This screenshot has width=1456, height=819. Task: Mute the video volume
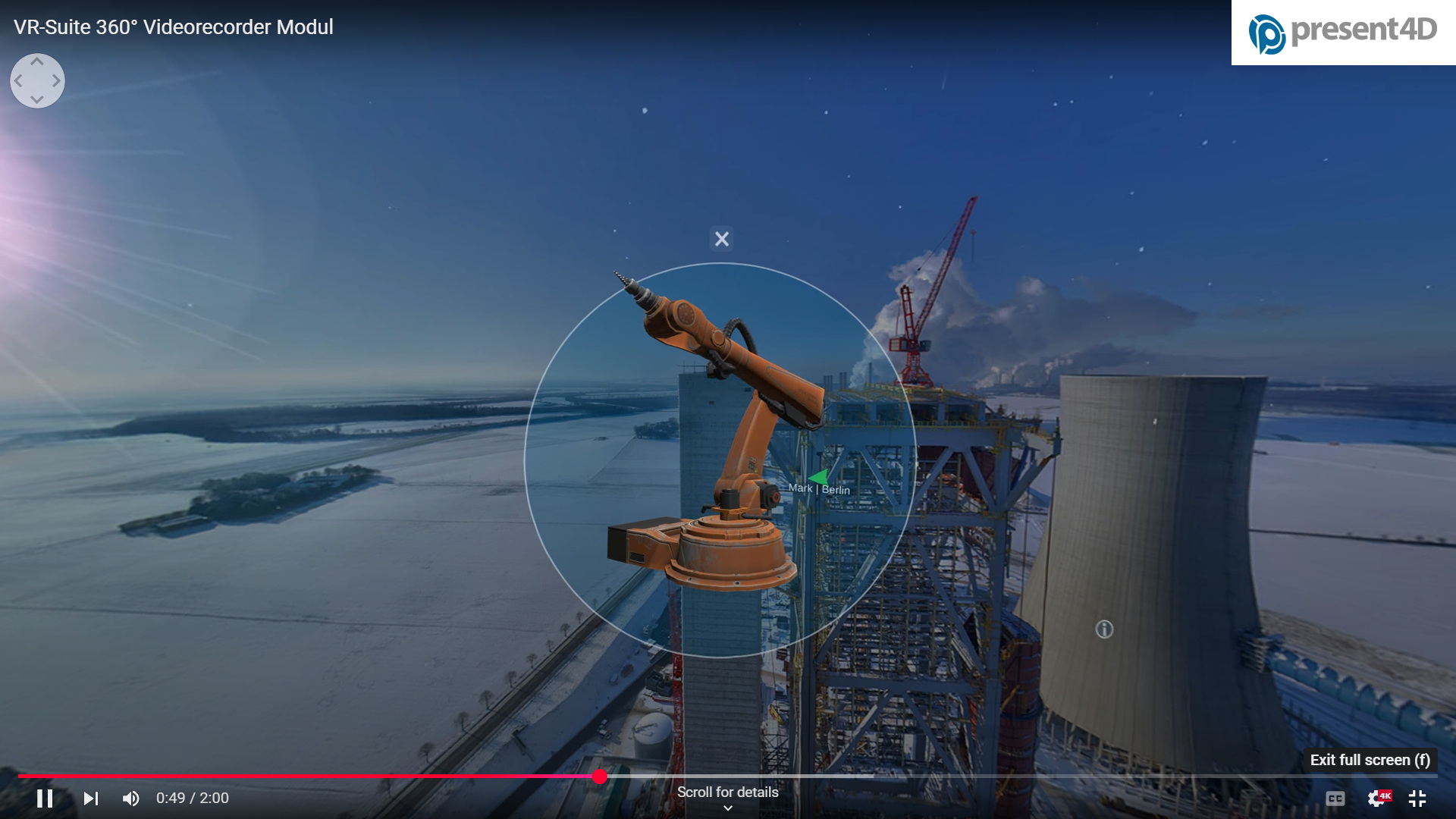click(131, 798)
